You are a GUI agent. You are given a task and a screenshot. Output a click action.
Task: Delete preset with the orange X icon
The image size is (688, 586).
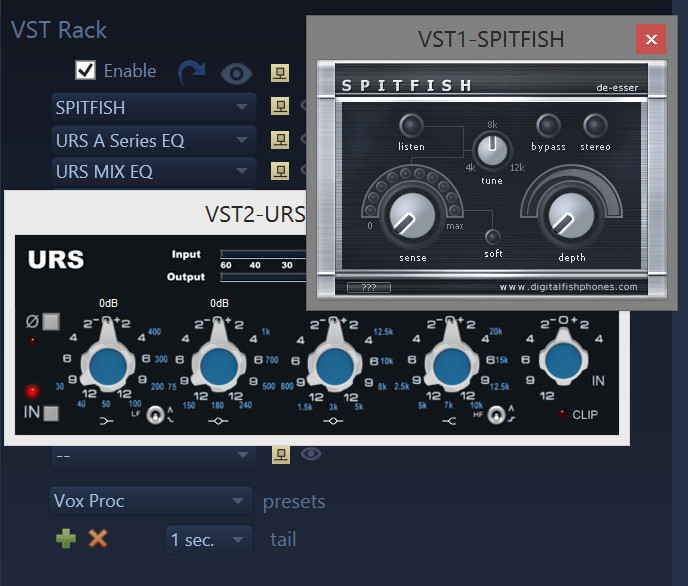[98, 538]
